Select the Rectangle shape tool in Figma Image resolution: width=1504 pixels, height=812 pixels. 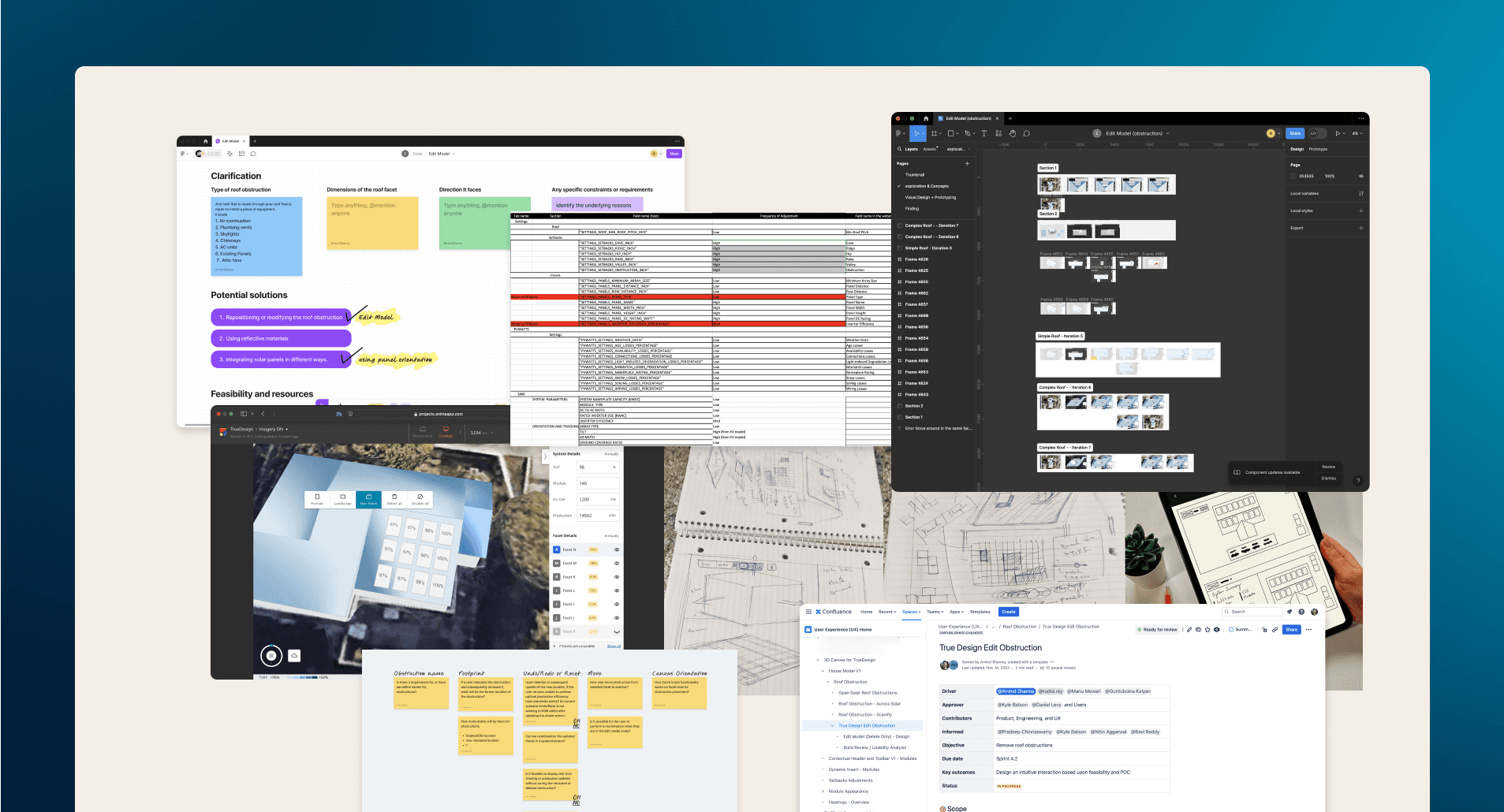point(950,133)
